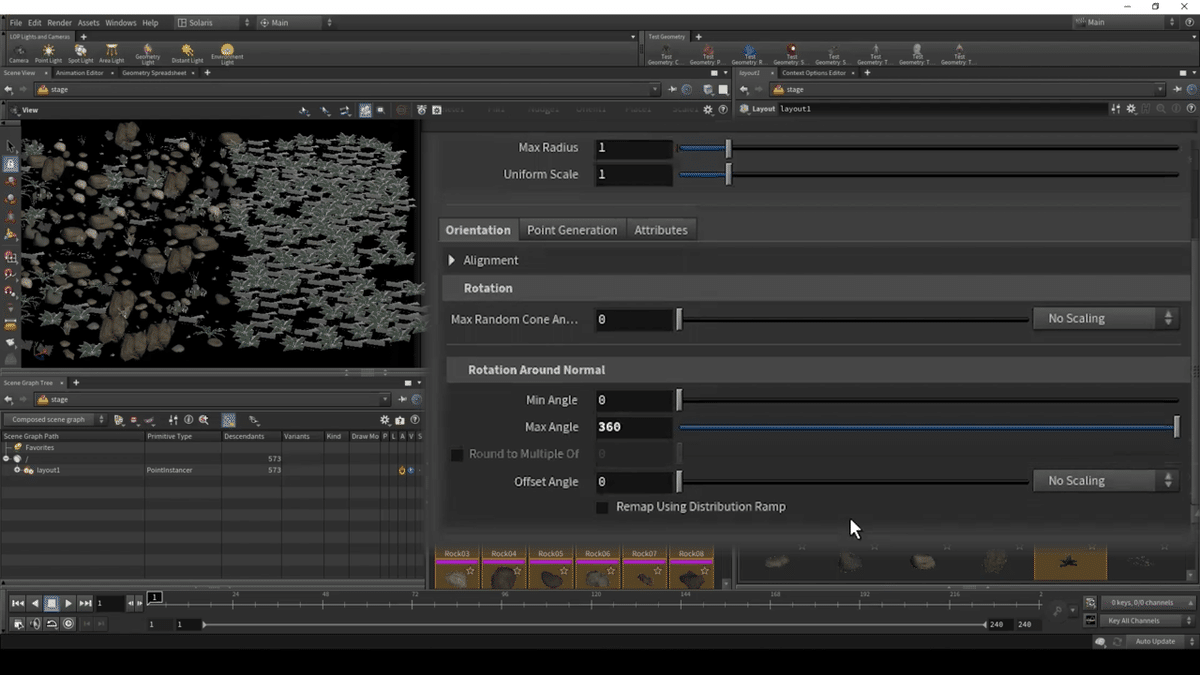Switch to the Point Generation tab

coord(572,230)
